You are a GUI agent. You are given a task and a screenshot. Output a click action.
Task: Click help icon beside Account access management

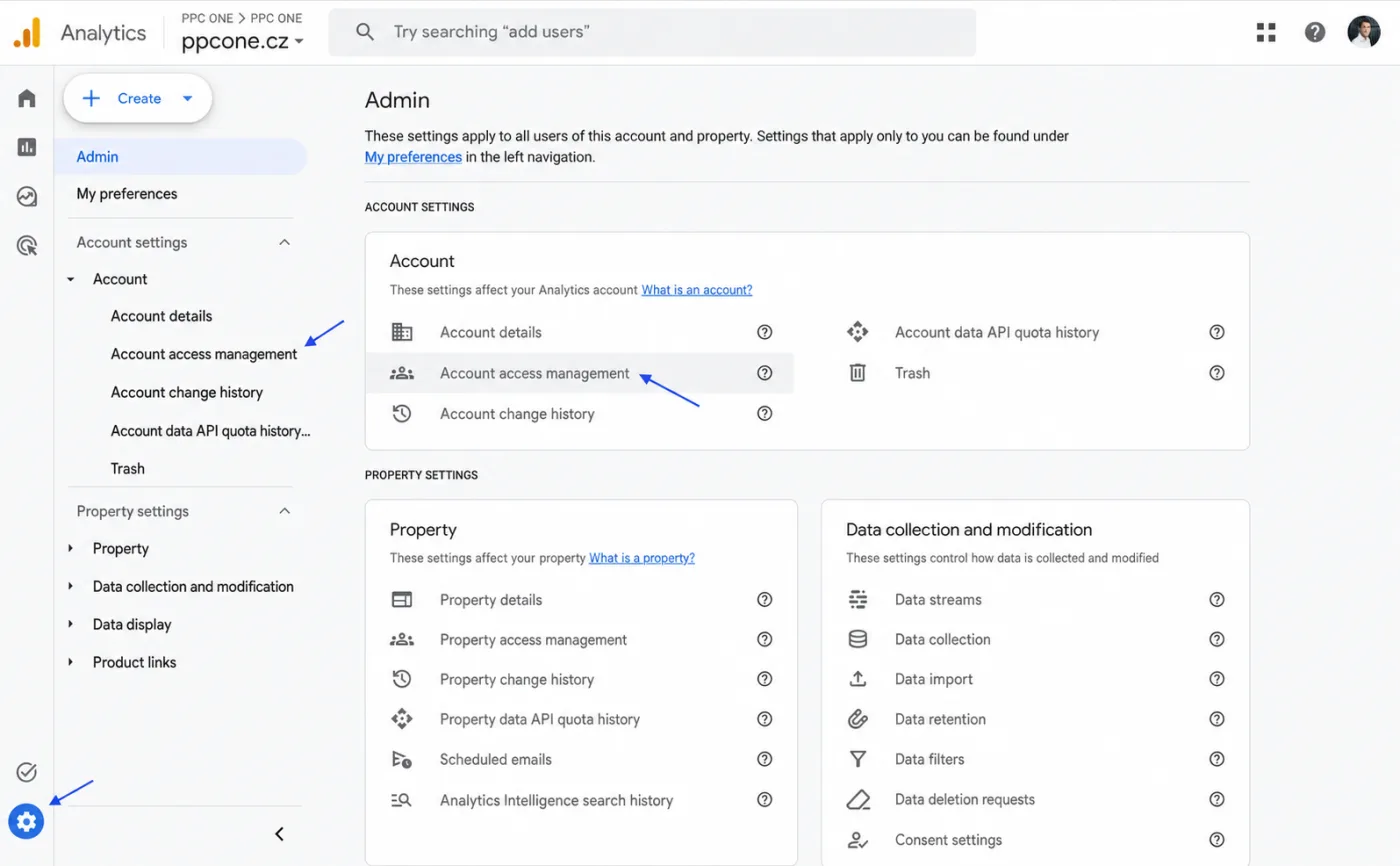click(765, 373)
